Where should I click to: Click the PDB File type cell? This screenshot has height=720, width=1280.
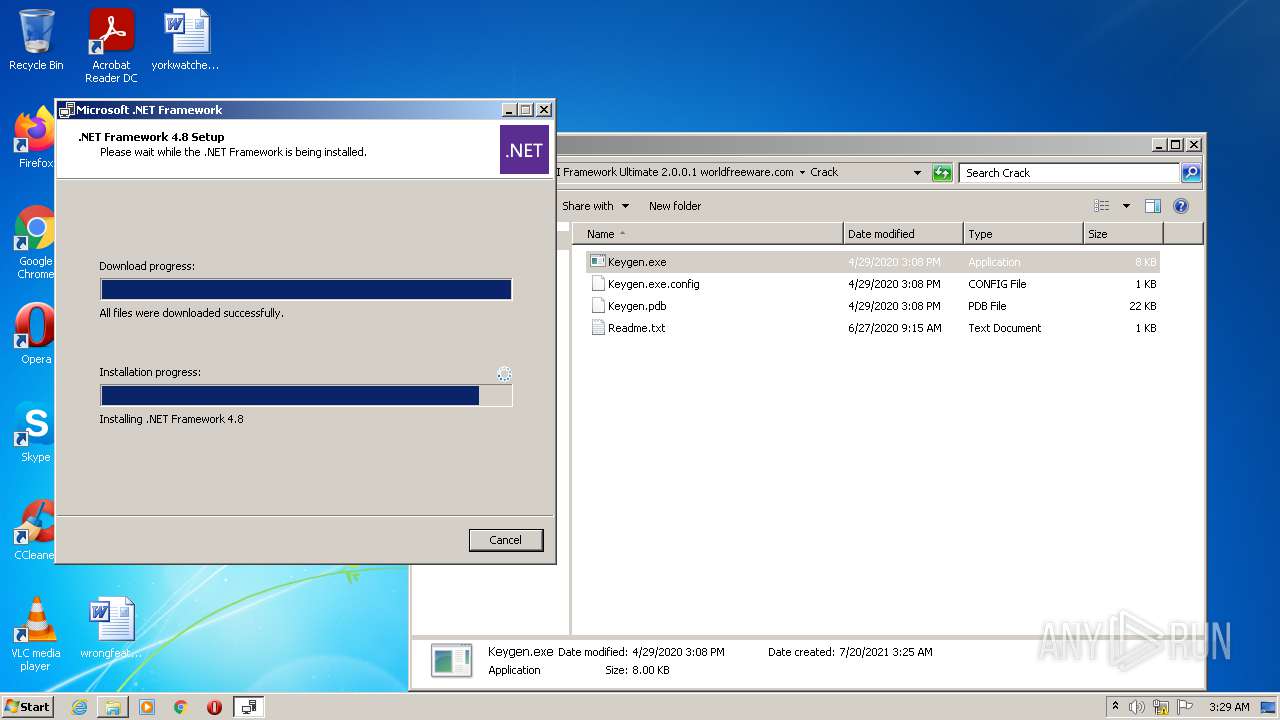[x=987, y=306]
